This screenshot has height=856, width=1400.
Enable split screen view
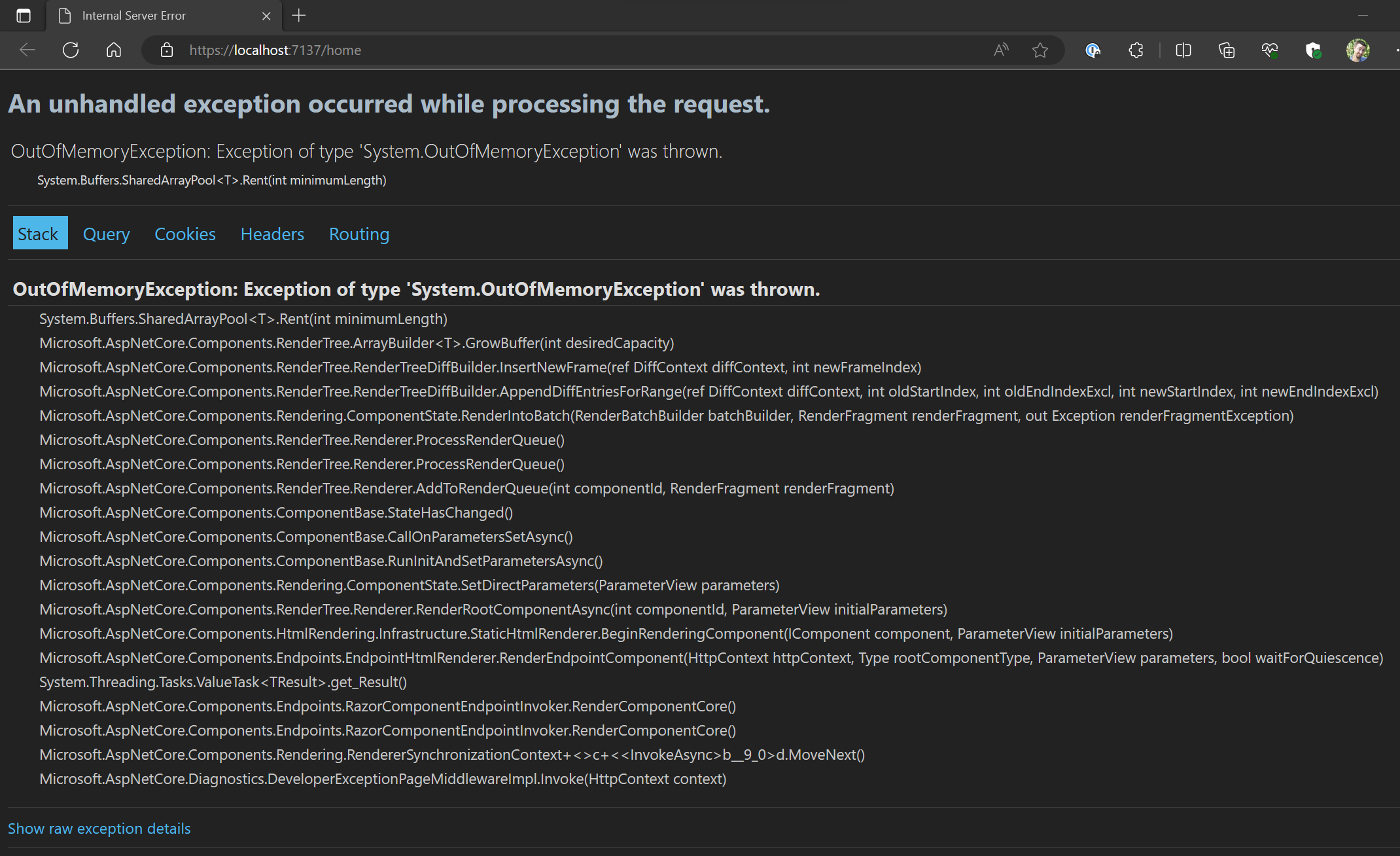pos(1183,50)
